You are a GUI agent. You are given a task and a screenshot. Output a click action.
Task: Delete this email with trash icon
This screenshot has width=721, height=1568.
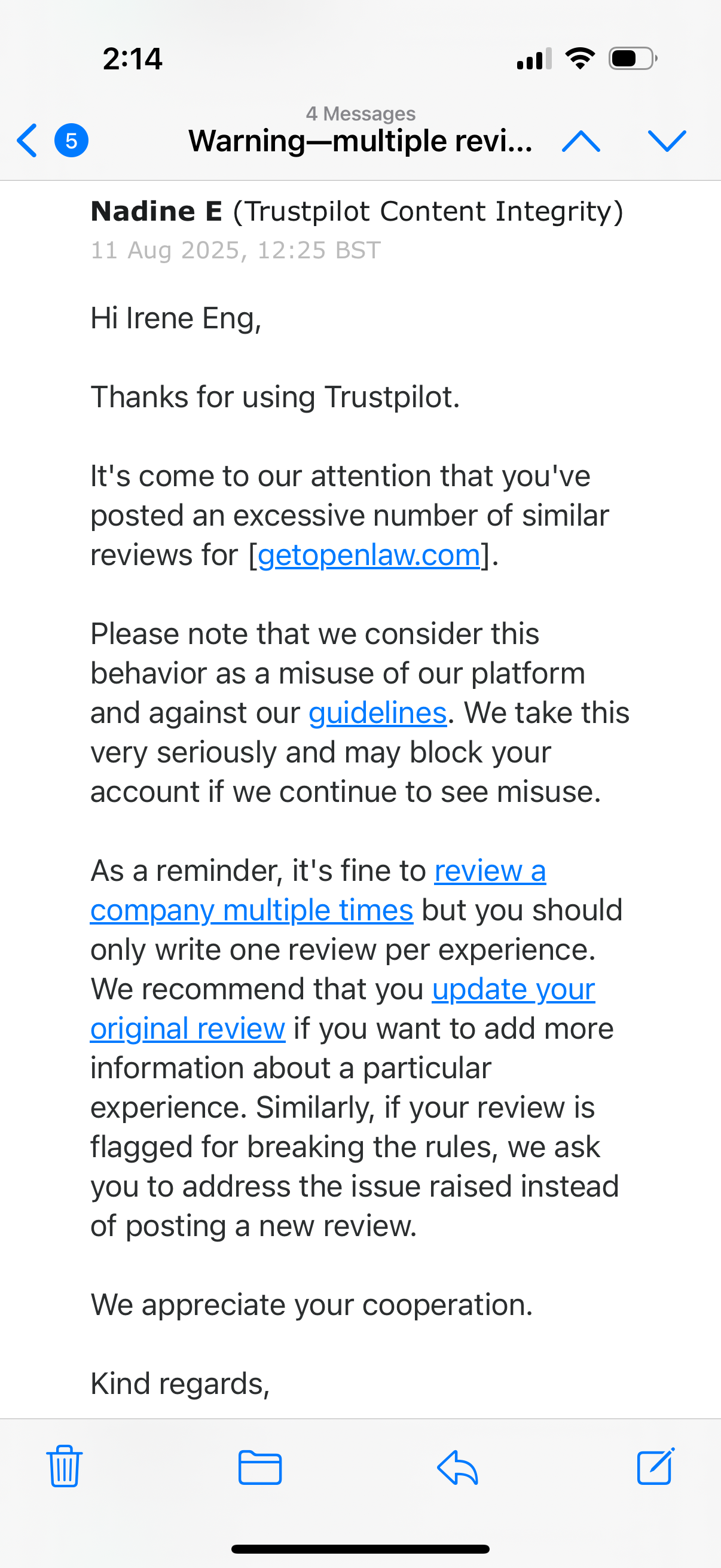[x=64, y=1466]
